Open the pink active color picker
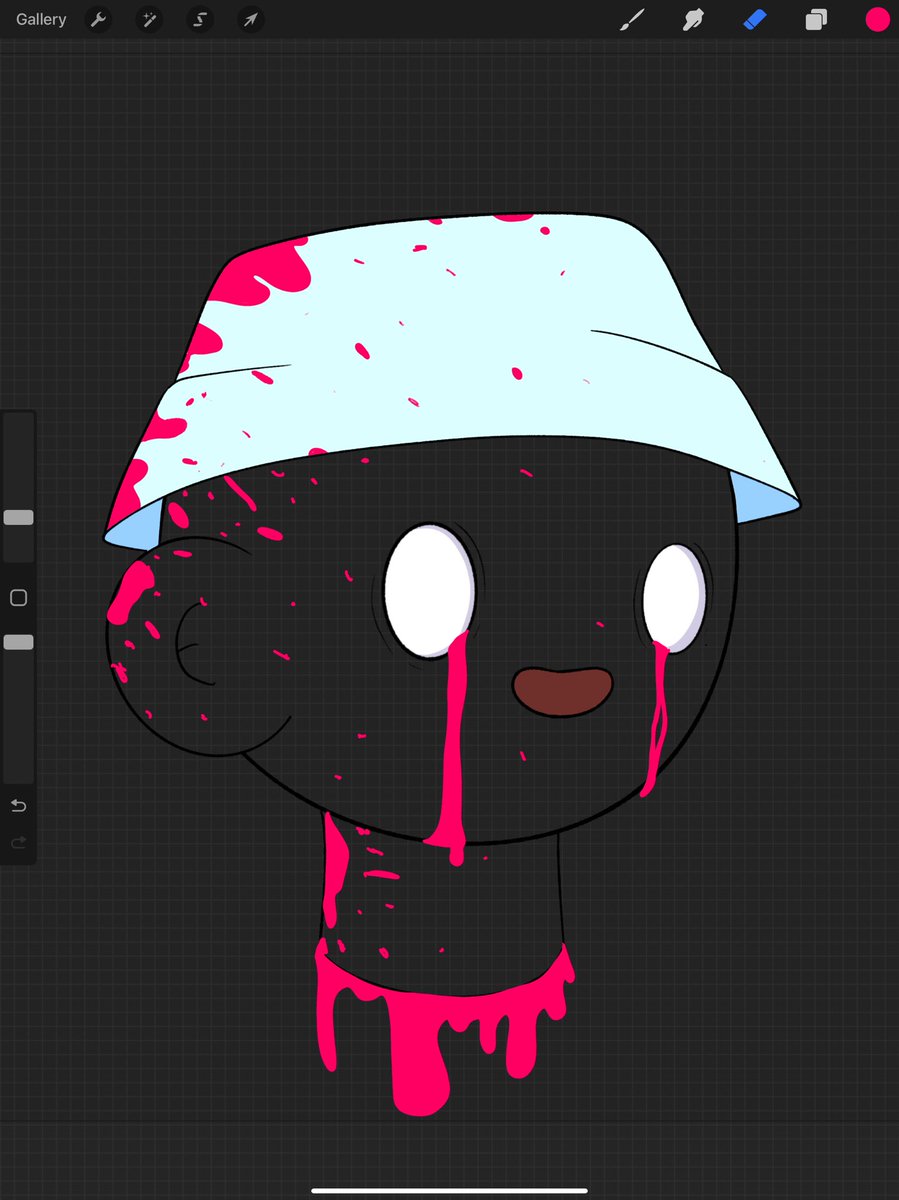Screen dimensions: 899x1200 [877, 19]
